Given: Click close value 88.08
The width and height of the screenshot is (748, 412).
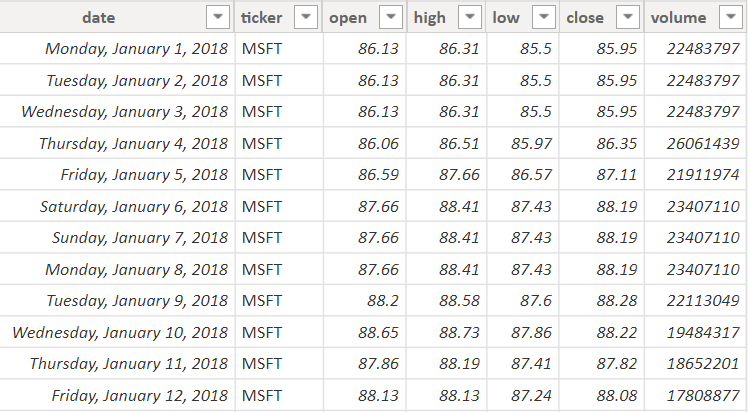Looking at the screenshot, I should (x=616, y=395).
